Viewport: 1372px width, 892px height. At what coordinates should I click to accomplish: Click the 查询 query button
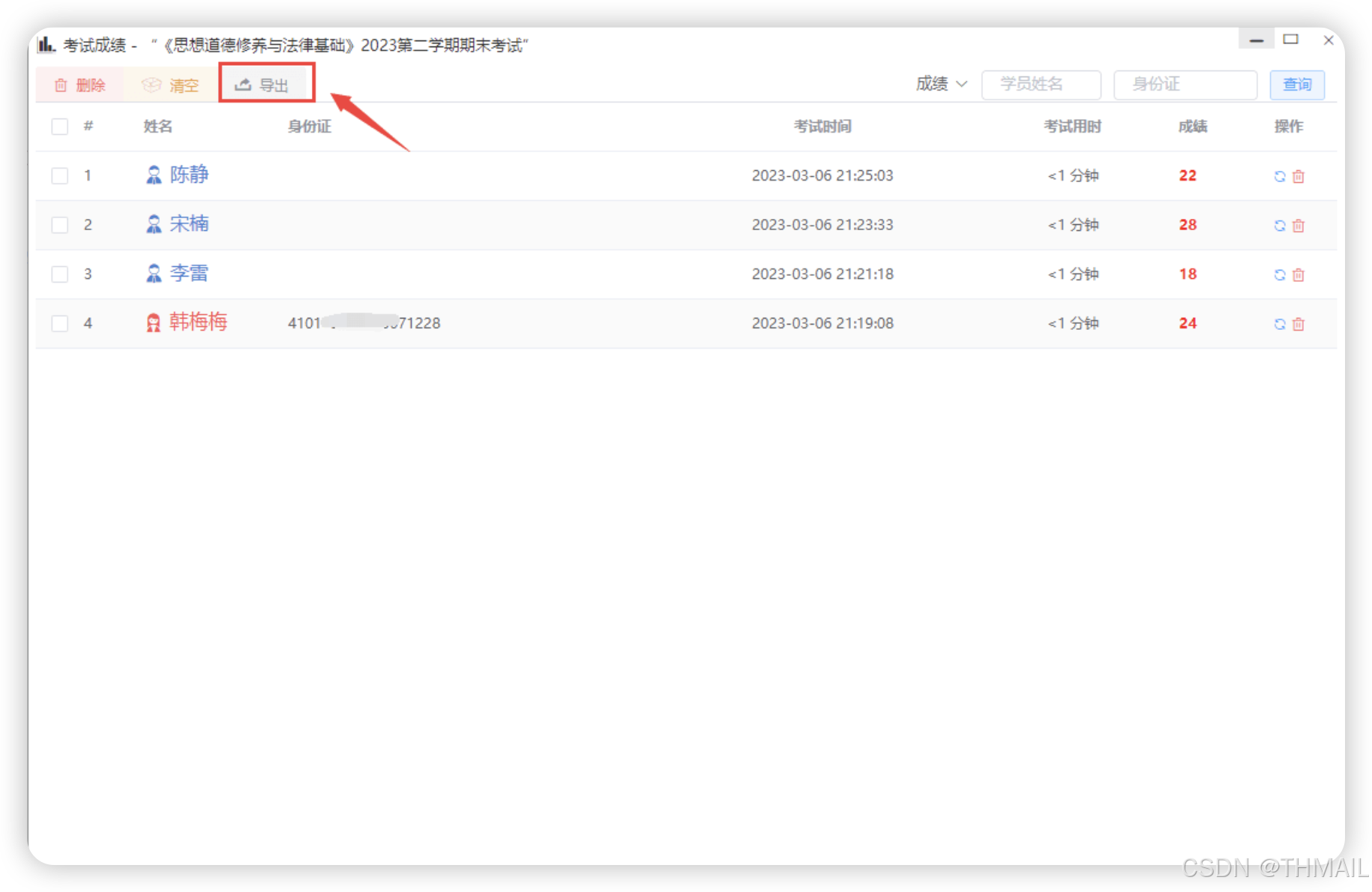click(x=1297, y=84)
